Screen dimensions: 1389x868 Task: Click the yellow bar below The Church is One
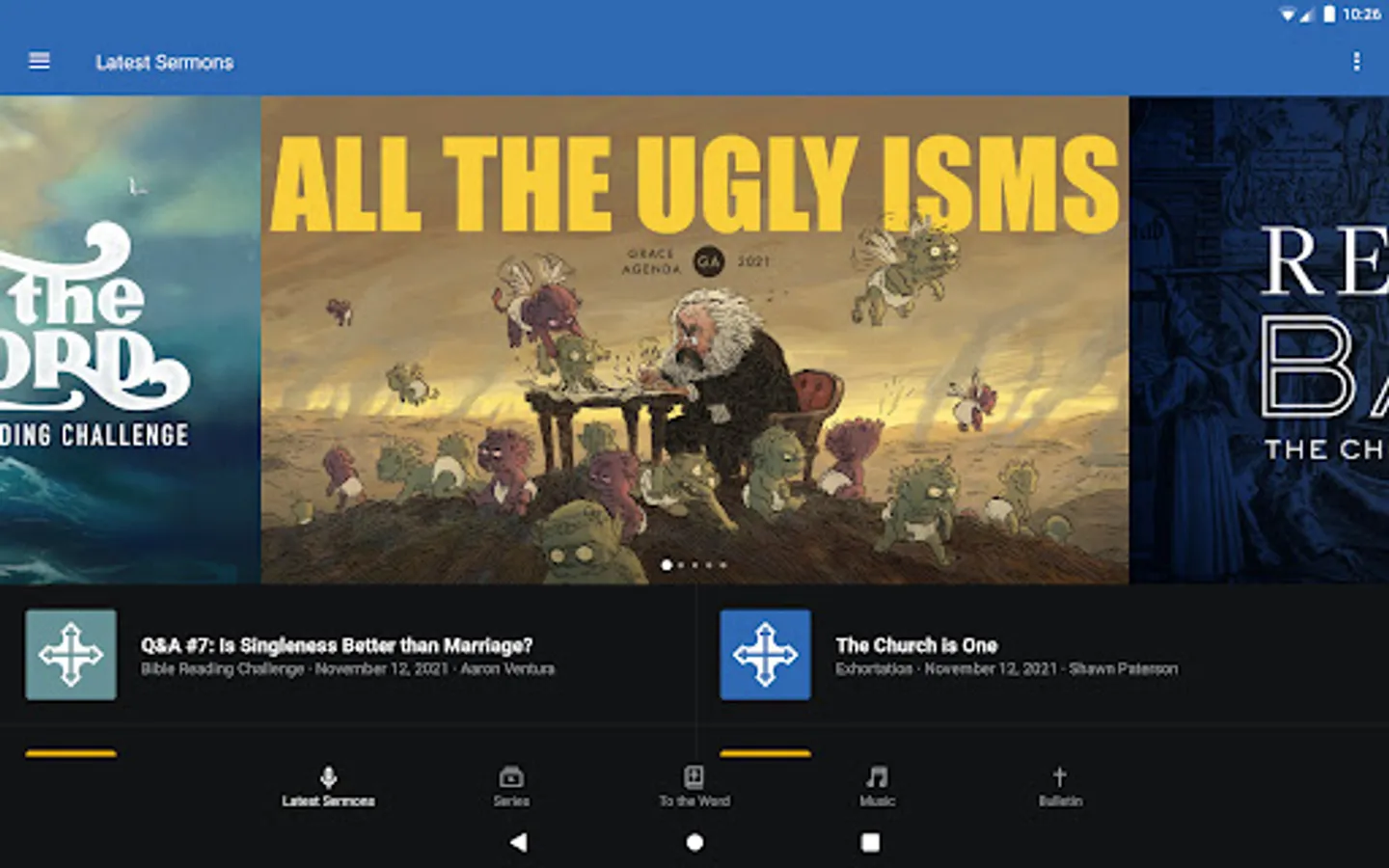(x=765, y=753)
